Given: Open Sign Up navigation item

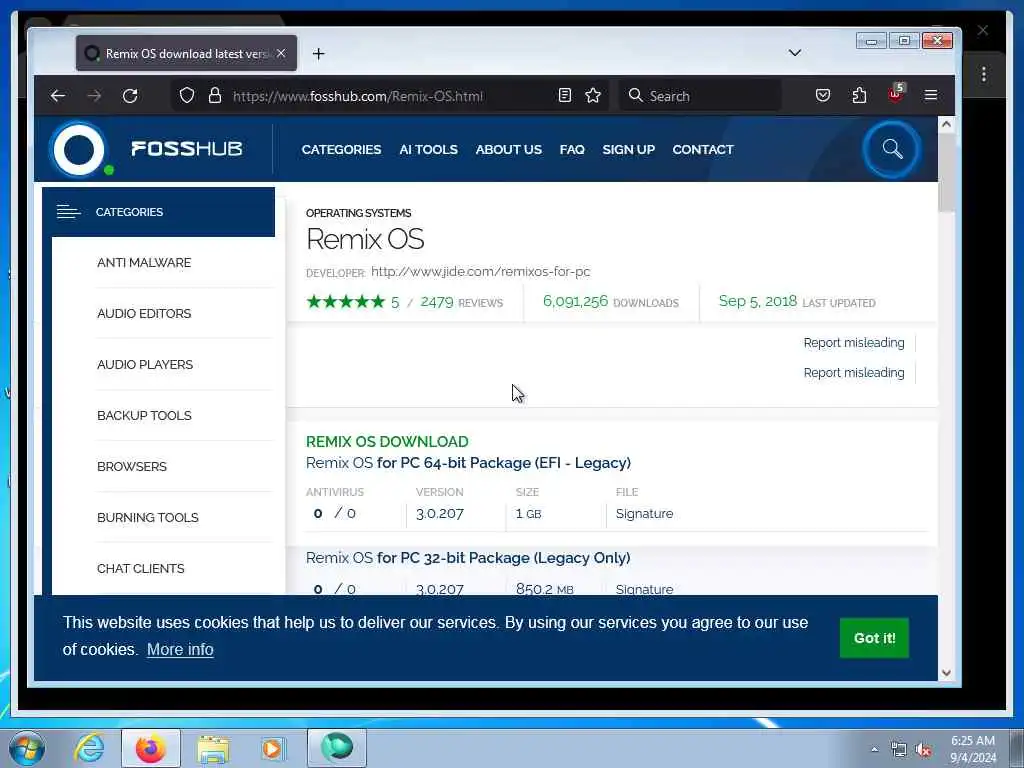Looking at the screenshot, I should pos(628,150).
